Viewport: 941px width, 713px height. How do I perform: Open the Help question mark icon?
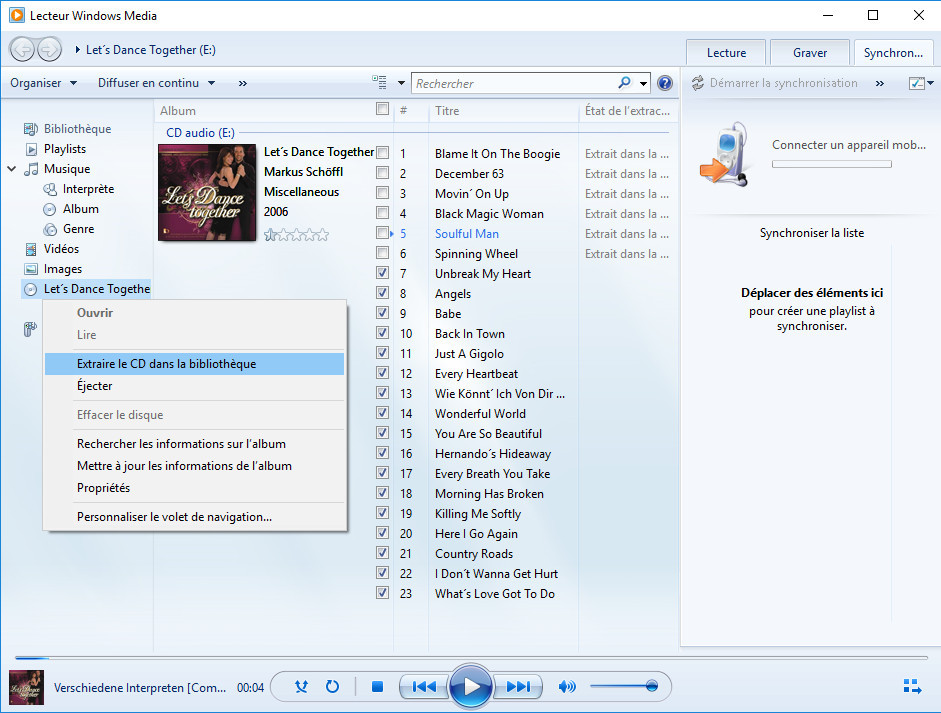click(x=665, y=83)
